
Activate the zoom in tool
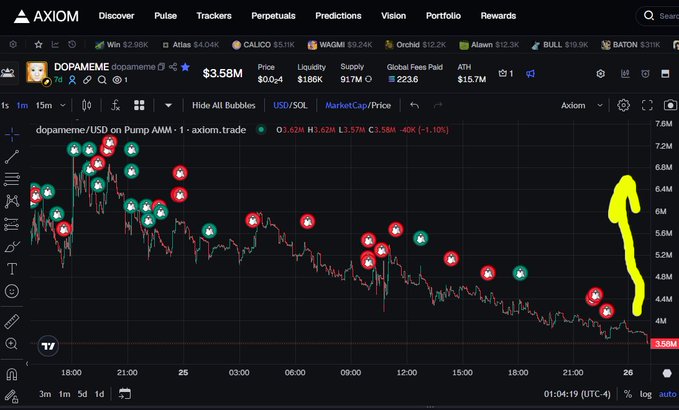coord(11,344)
